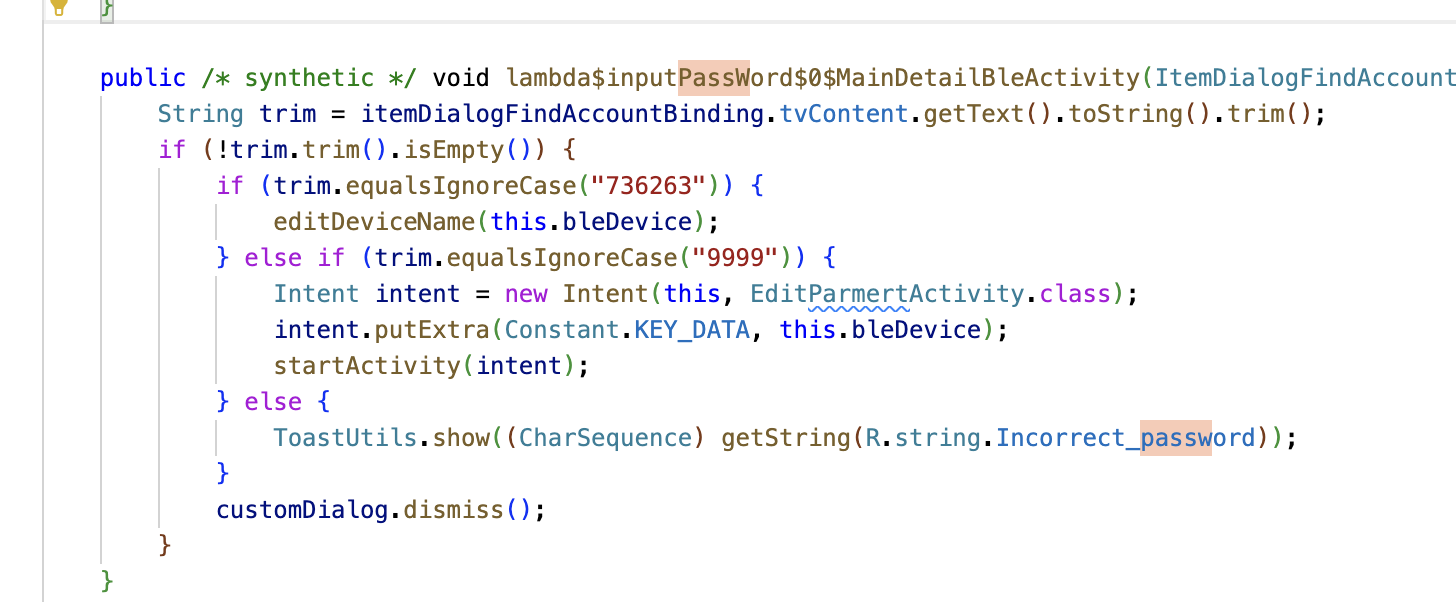Click the tvContent field reference

[845, 114]
